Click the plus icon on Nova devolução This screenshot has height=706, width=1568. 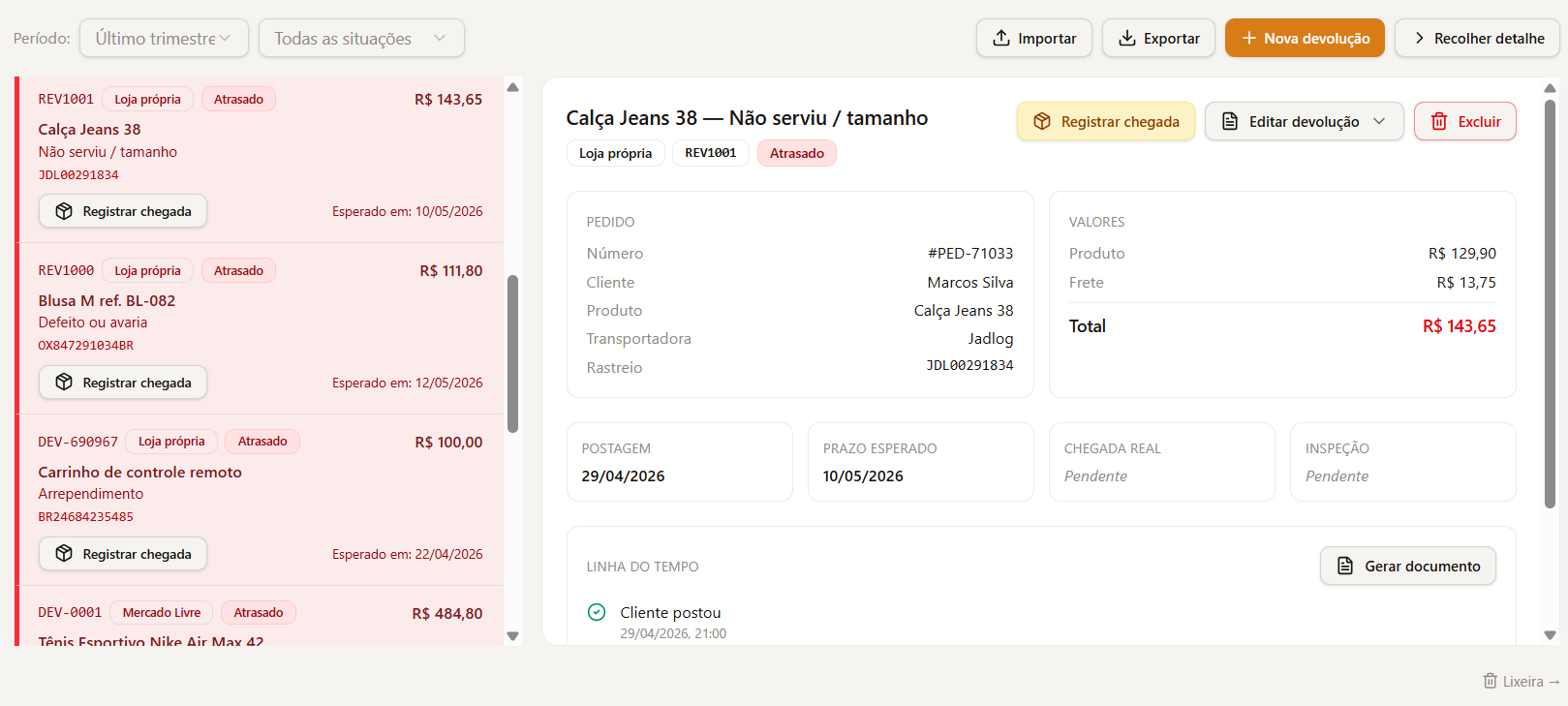(1249, 38)
